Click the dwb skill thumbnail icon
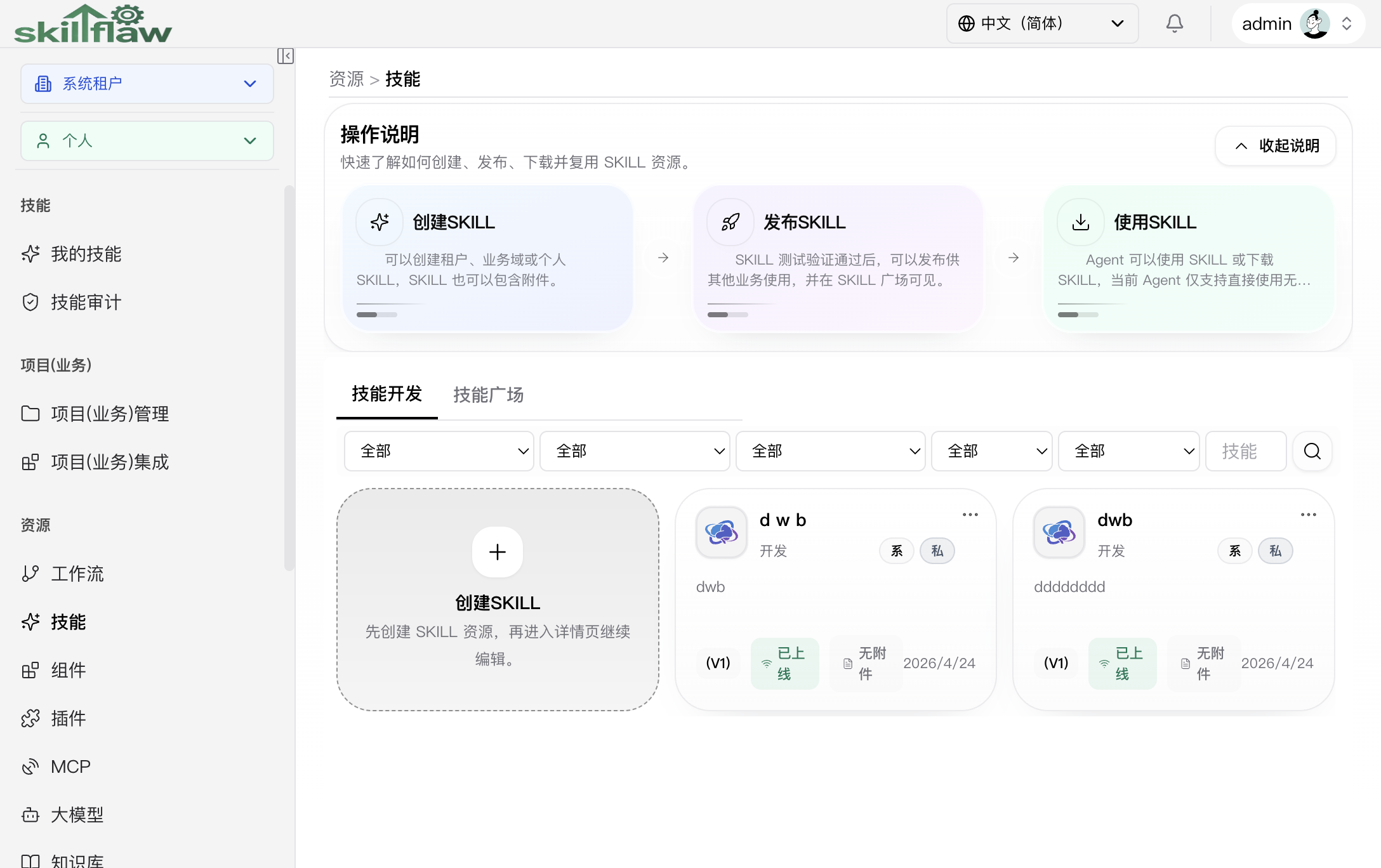The height and width of the screenshot is (868, 1381). (1059, 532)
